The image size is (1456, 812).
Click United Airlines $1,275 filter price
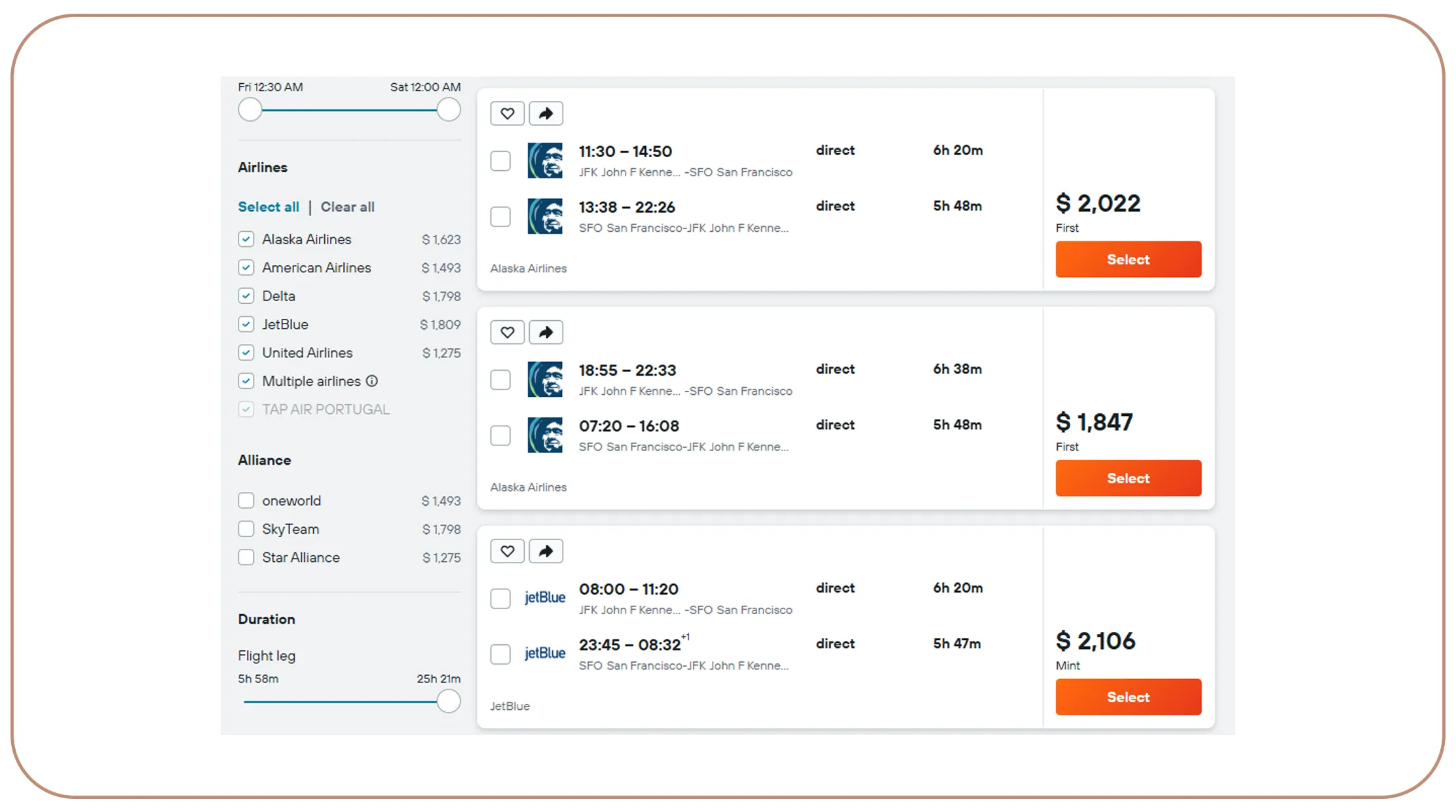(x=441, y=353)
